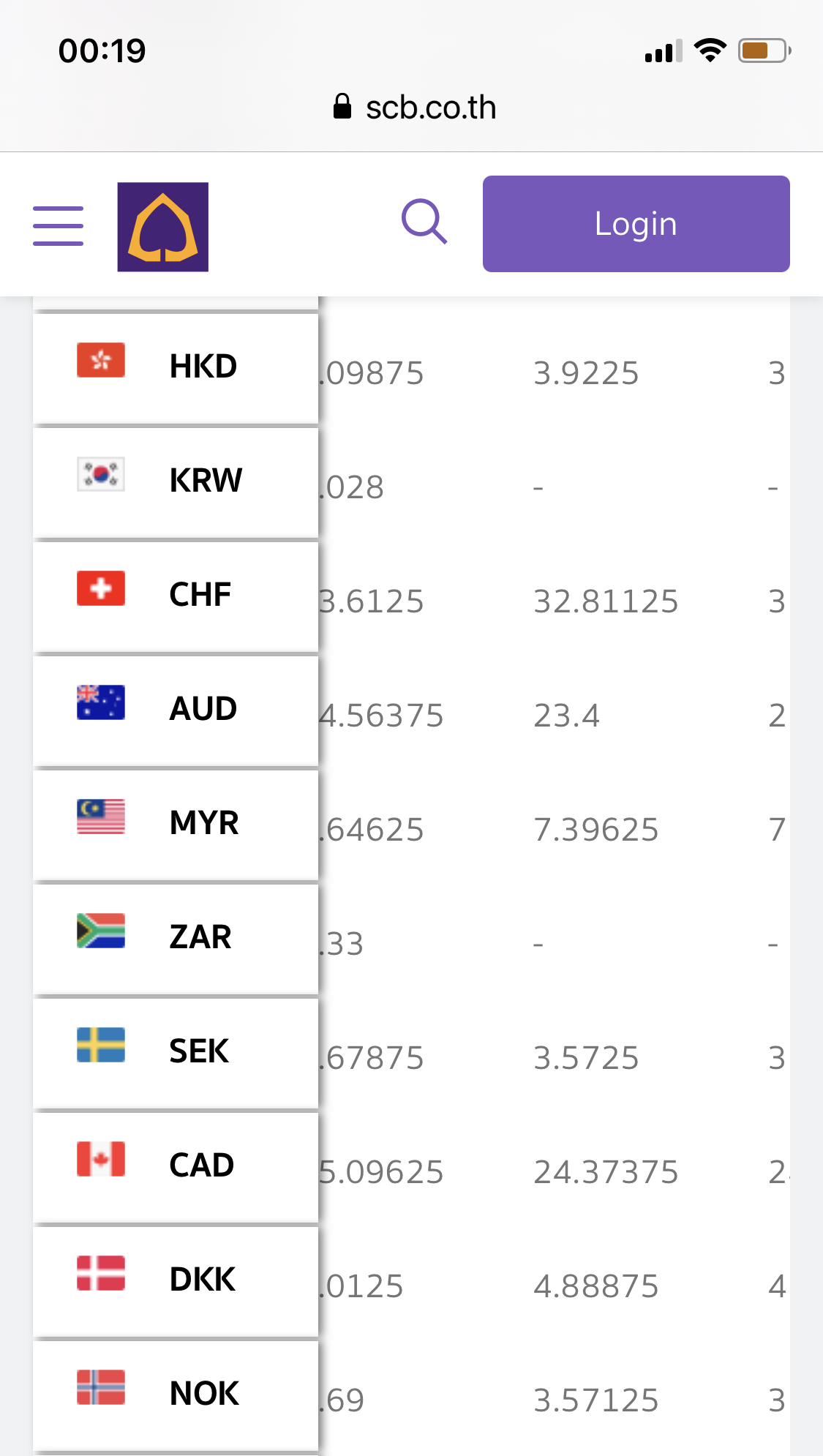The width and height of the screenshot is (823, 1456).
Task: Click the Canada flag icon
Action: pos(101,1159)
